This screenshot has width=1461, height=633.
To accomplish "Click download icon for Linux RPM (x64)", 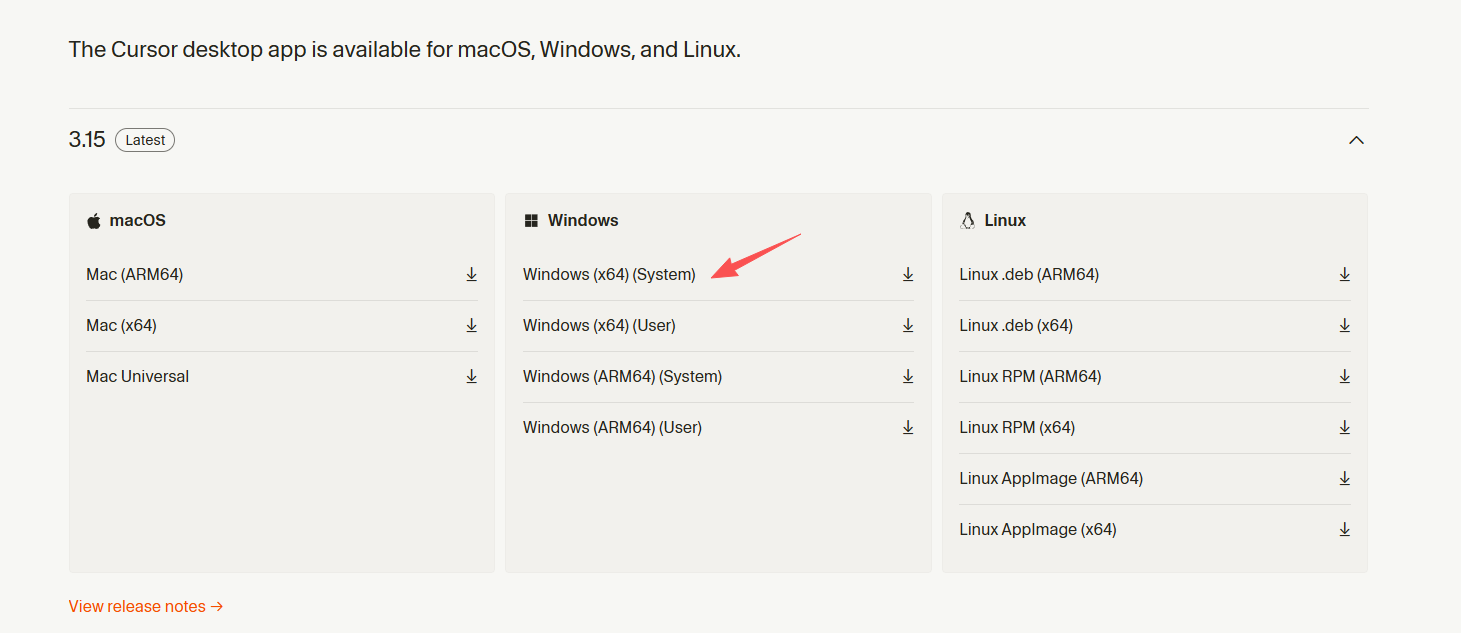I will (x=1345, y=427).
